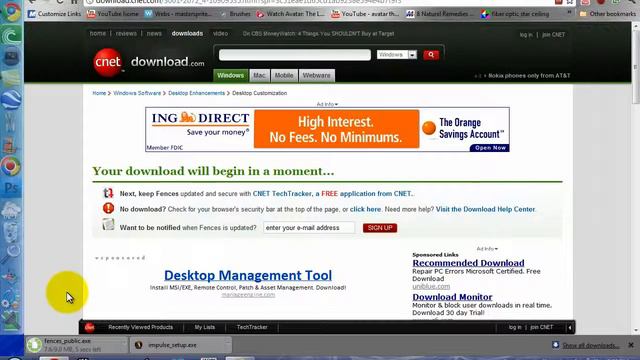Click the red SIGN UP button
This screenshot has width=640, height=360.
tap(380, 228)
